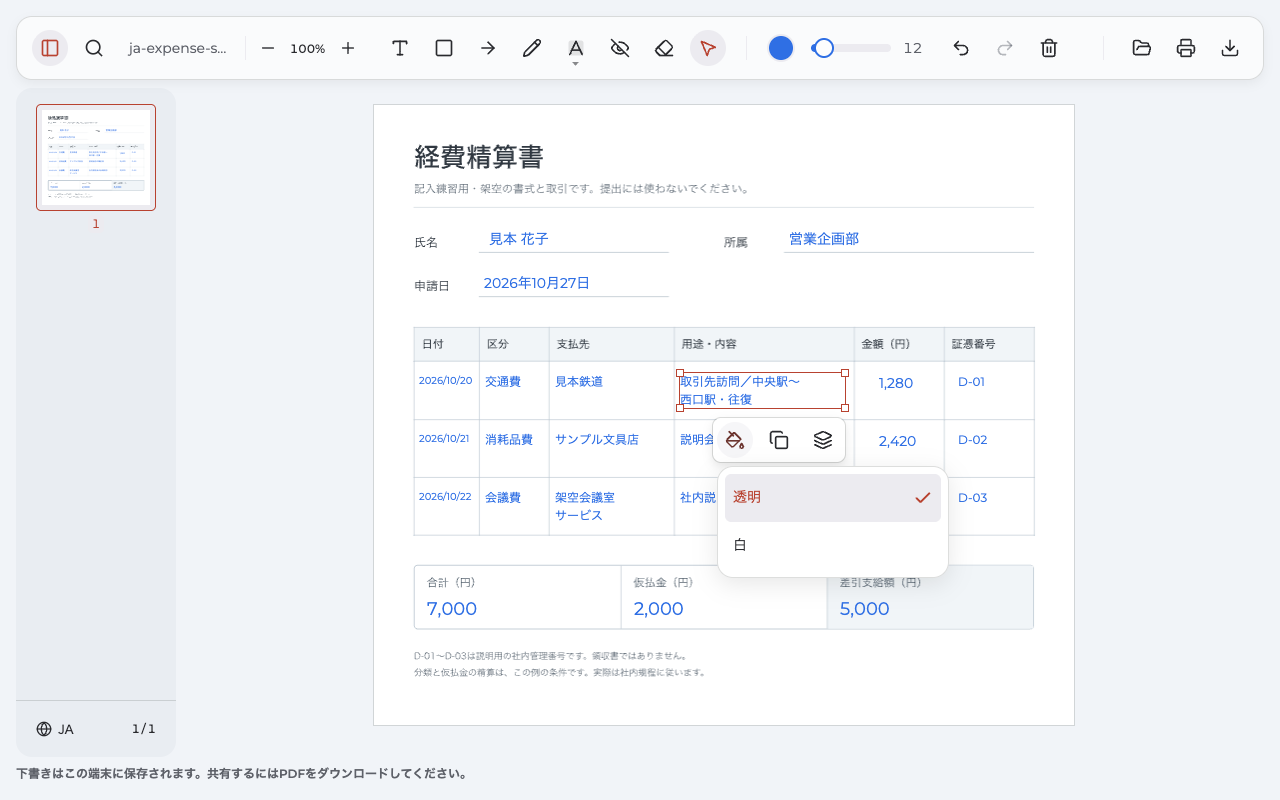Click the D-01 receipt number
This screenshot has width=1280, height=800.
pyautogui.click(x=972, y=382)
